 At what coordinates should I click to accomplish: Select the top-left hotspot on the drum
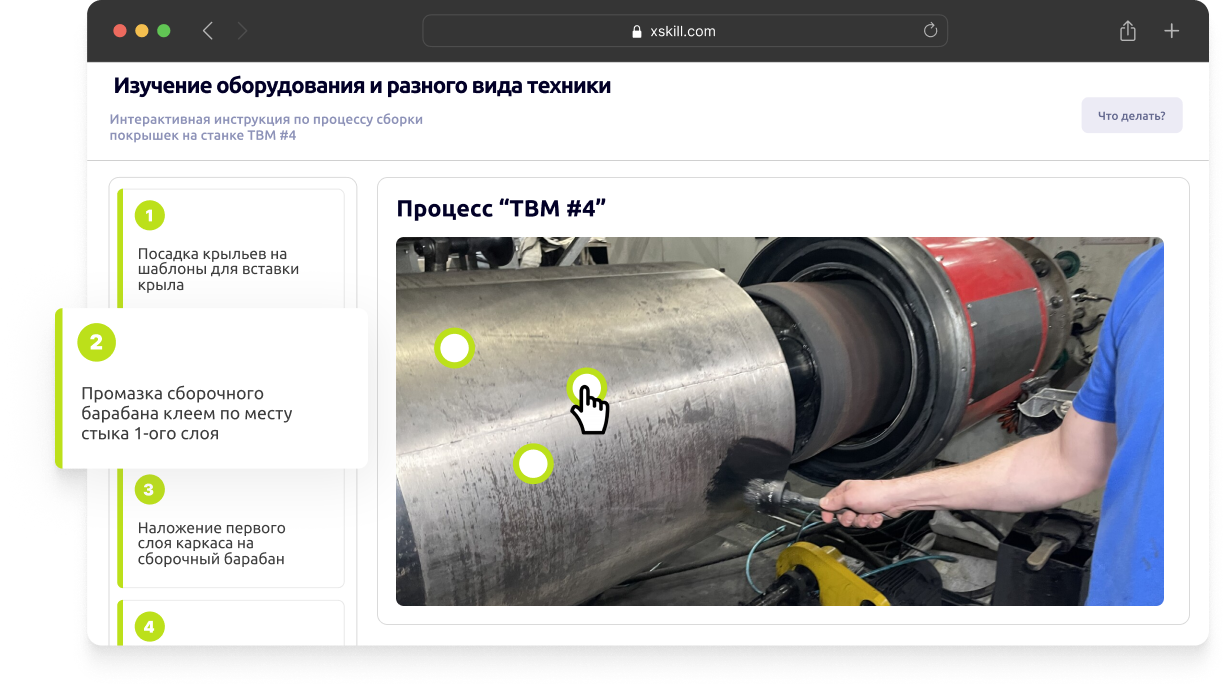[455, 348]
